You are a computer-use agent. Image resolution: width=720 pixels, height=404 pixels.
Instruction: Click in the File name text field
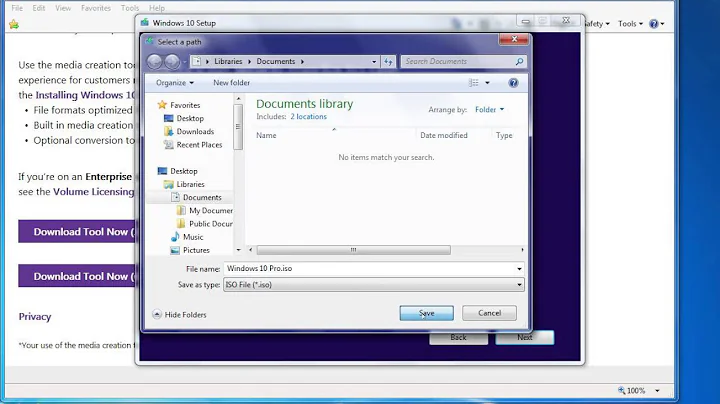(369, 269)
